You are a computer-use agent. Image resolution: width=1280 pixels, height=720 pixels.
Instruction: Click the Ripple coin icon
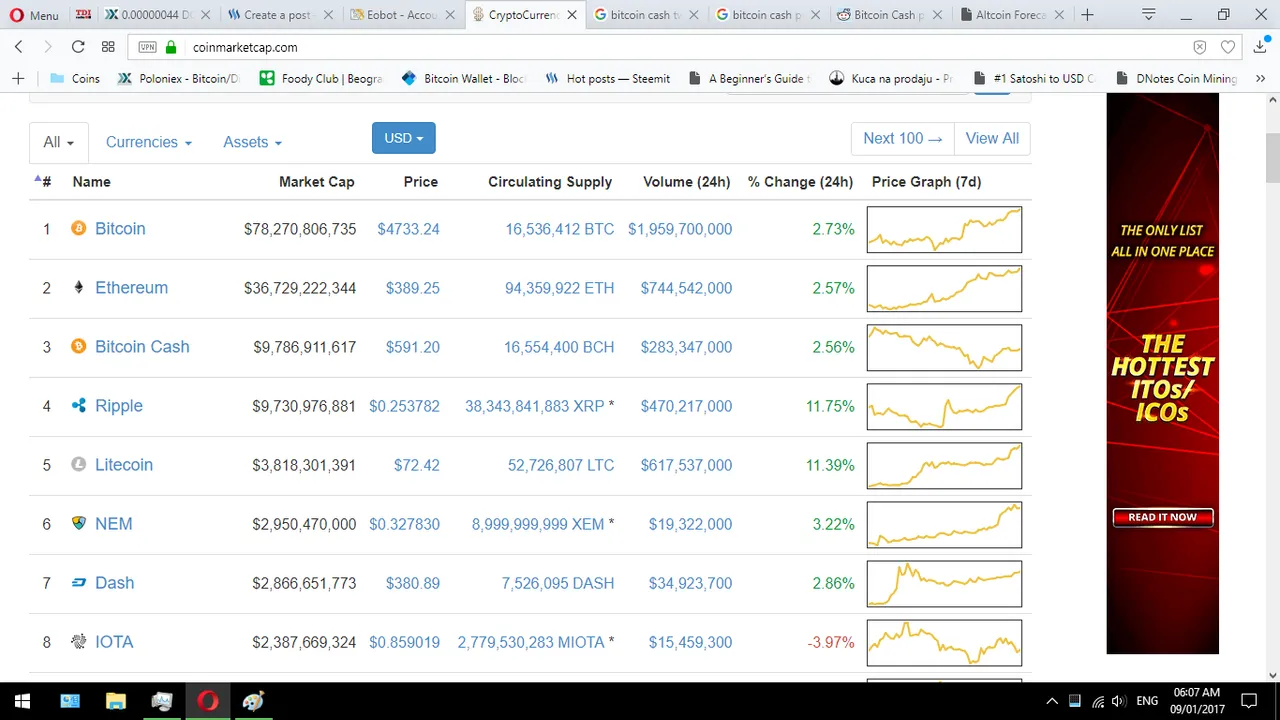pyautogui.click(x=79, y=406)
